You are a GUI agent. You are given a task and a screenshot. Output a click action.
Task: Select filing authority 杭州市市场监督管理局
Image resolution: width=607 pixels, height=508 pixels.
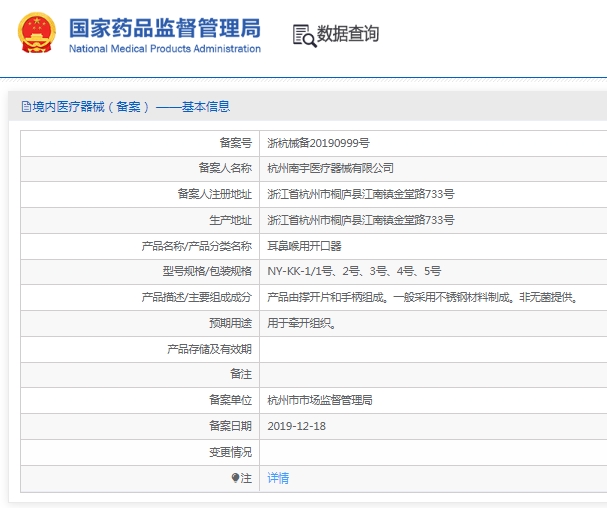click(x=320, y=400)
